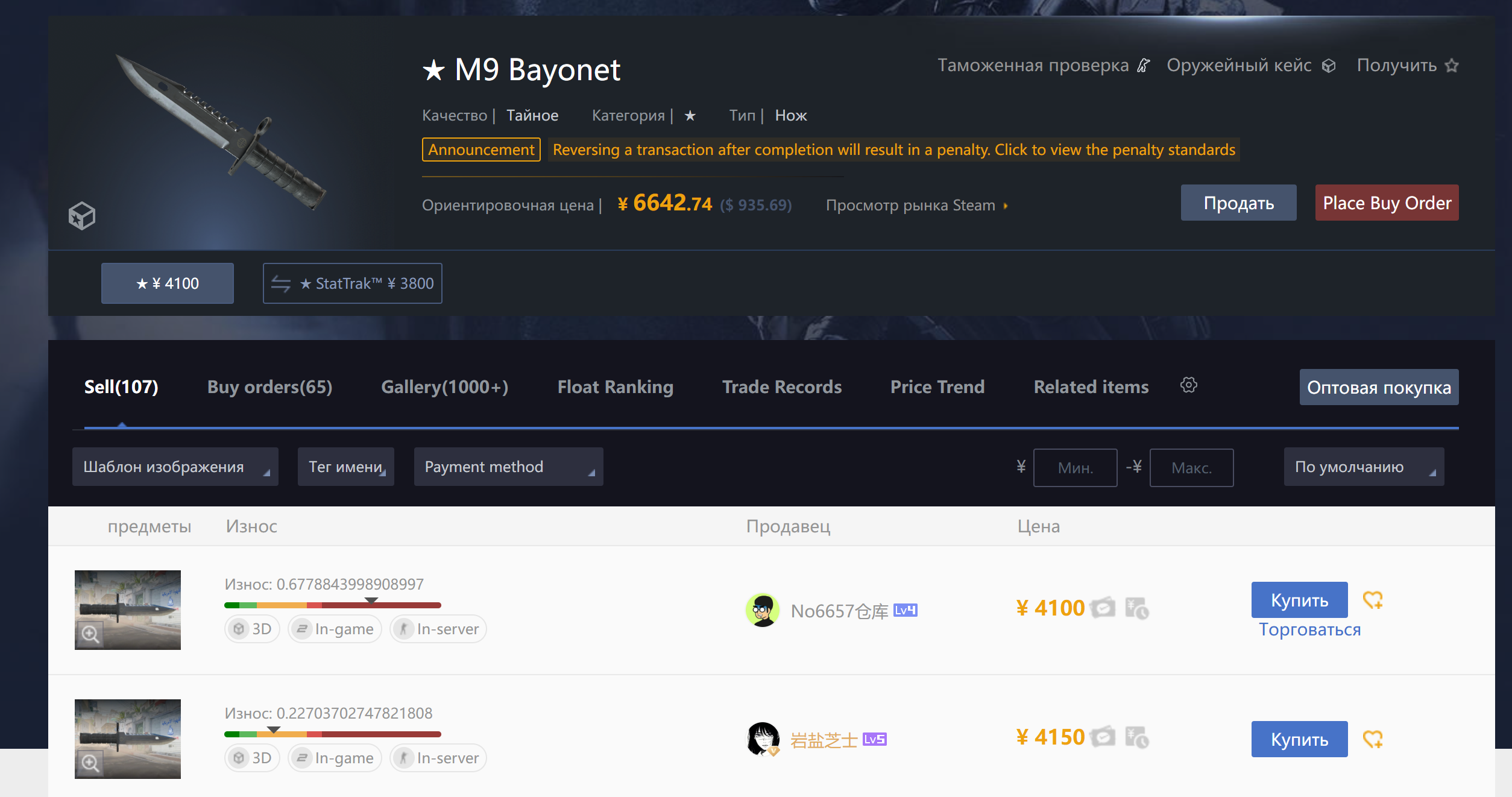
Task: Expand the По умолчанию sort dropdown
Action: tap(1364, 467)
